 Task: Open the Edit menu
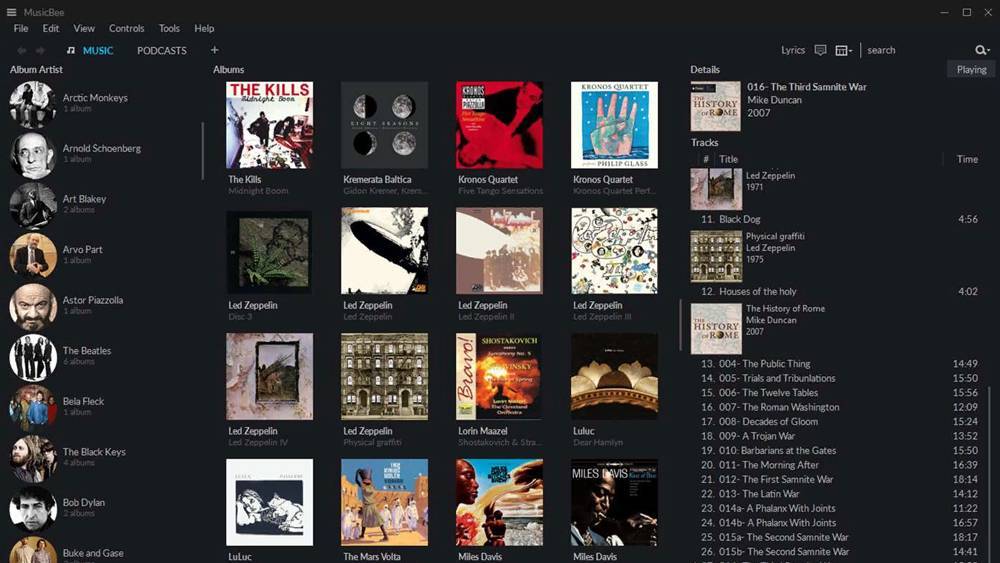tap(51, 28)
